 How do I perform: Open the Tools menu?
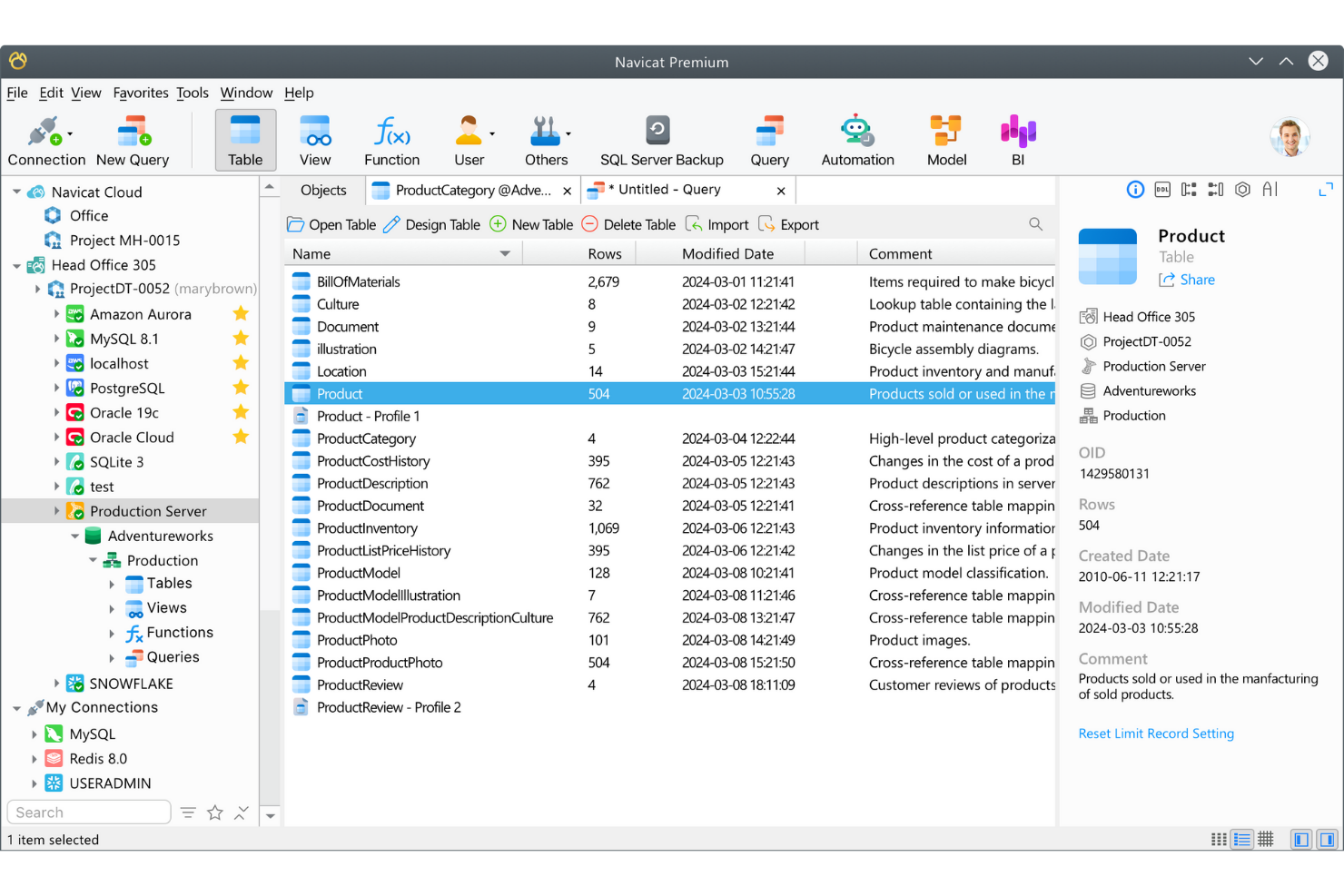[193, 93]
